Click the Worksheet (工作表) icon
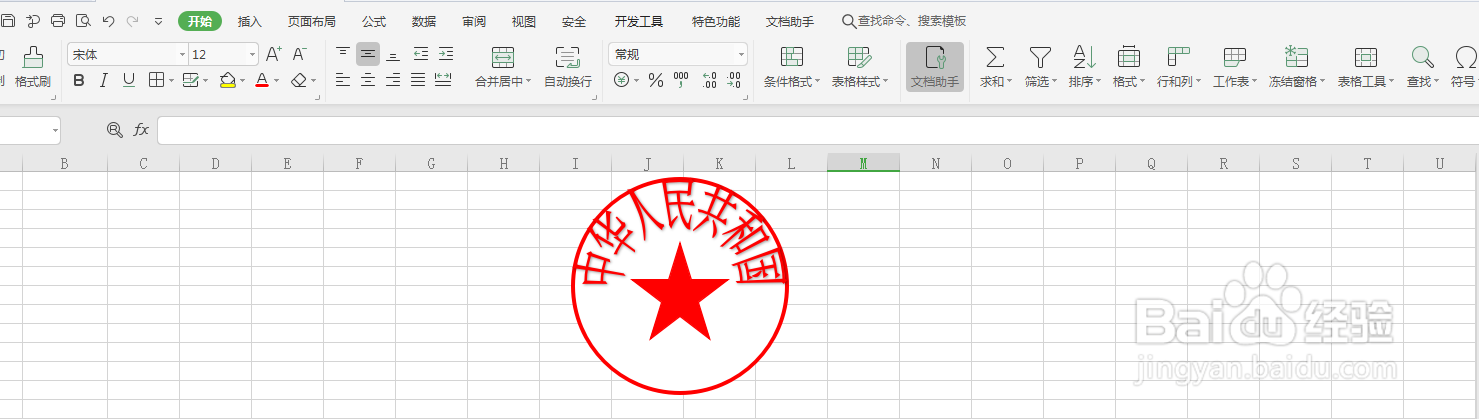The width and height of the screenshot is (1479, 419). point(1235,57)
